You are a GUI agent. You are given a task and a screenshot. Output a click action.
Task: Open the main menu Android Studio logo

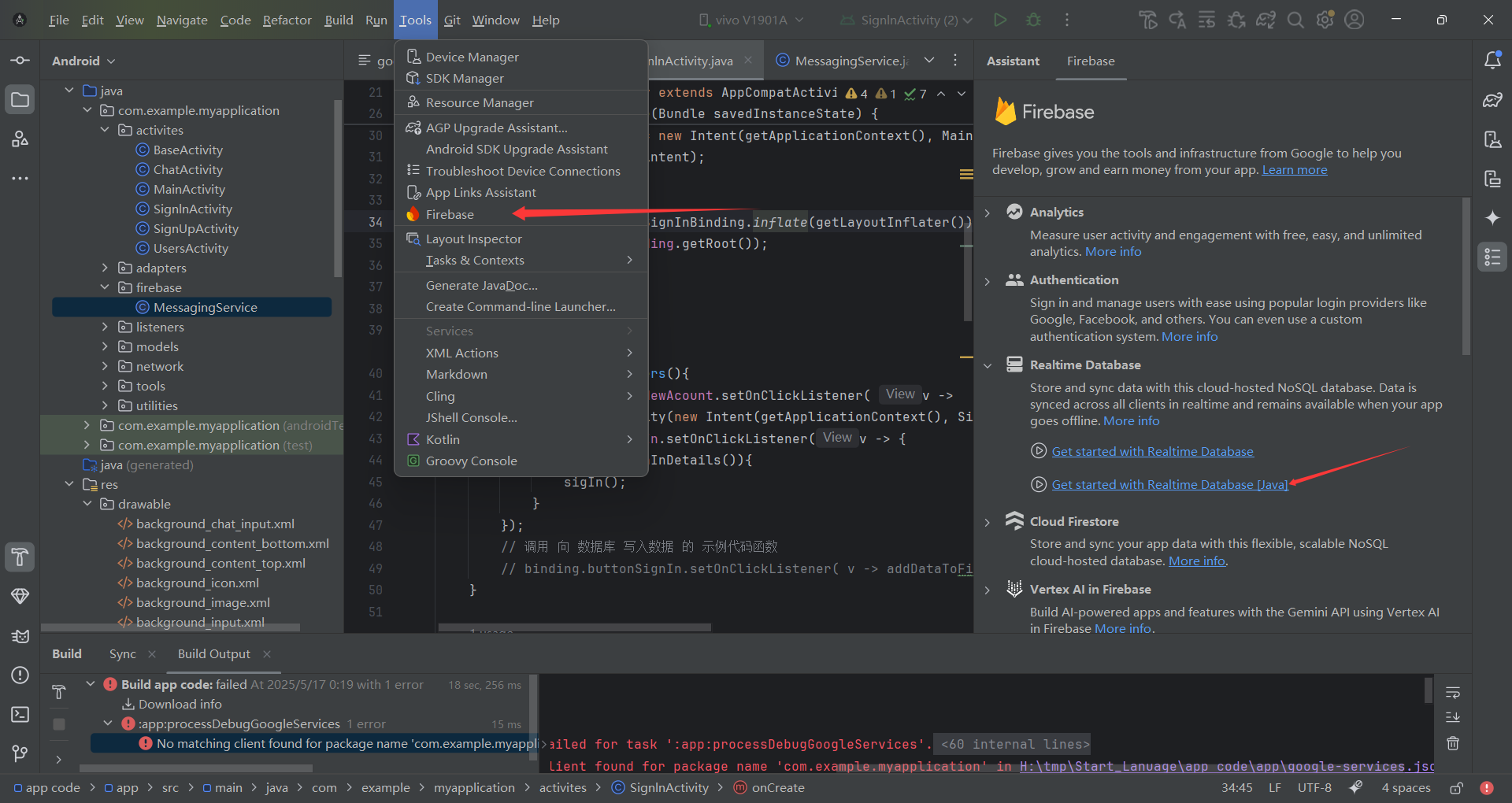point(20,20)
